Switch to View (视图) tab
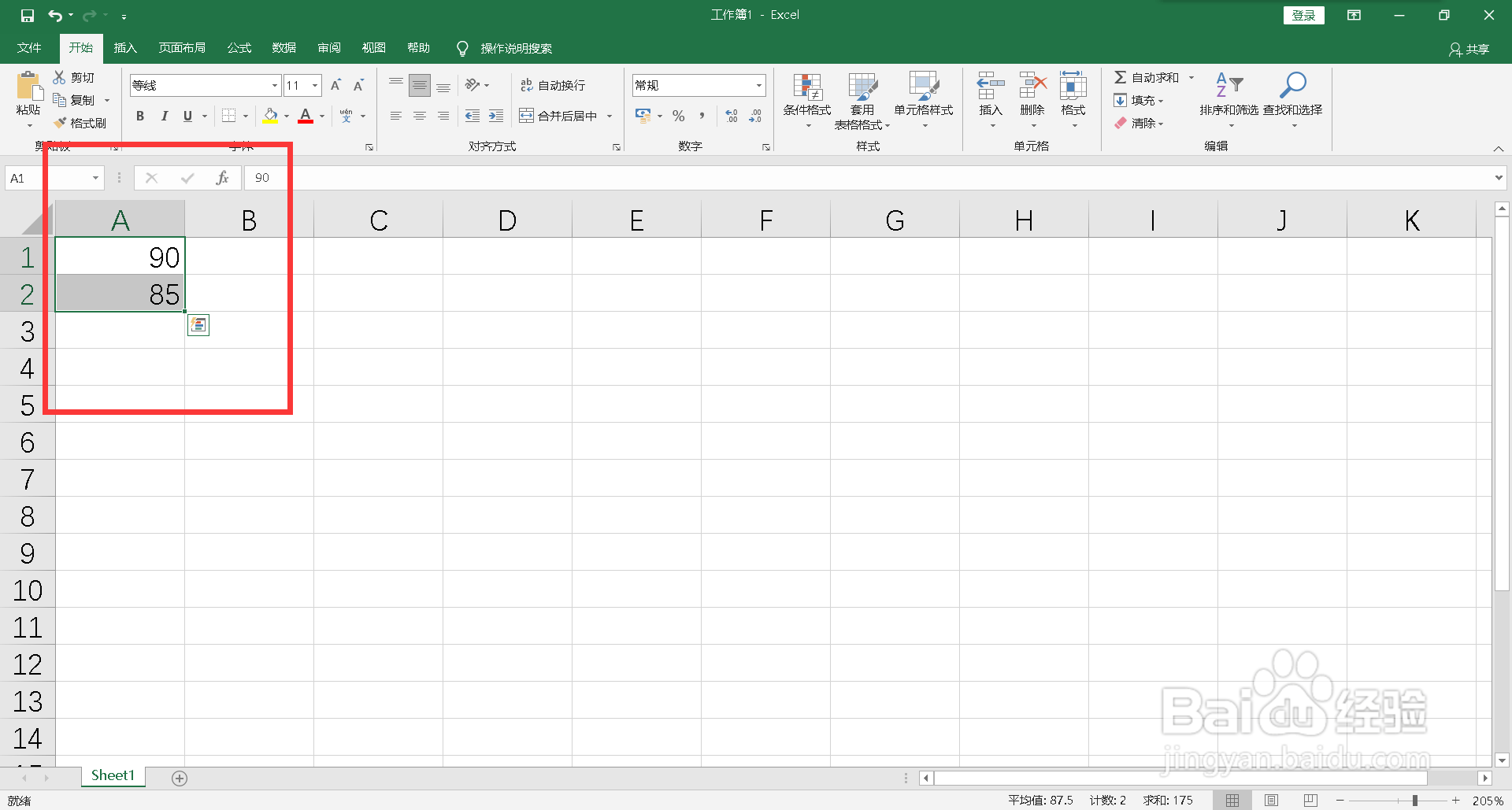 click(x=374, y=48)
